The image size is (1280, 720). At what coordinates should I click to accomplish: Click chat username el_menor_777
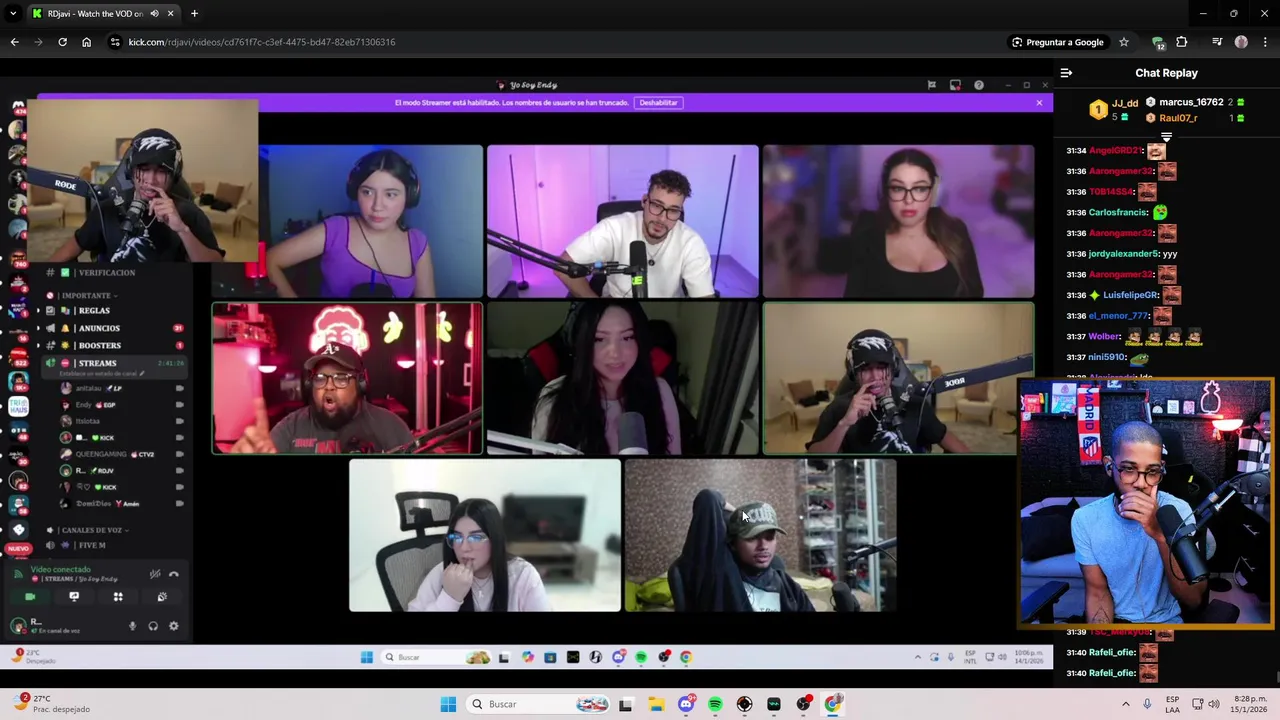[1118, 316]
